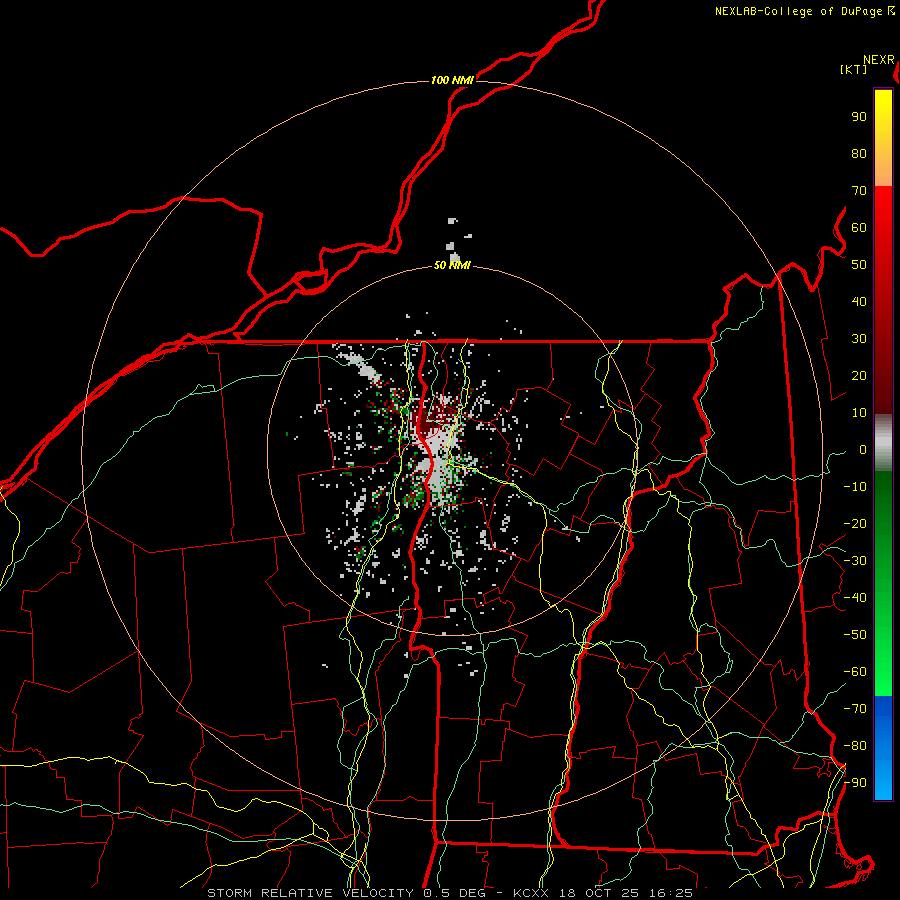
Task: Click the -60 value on velocity scale
Action: 855,672
